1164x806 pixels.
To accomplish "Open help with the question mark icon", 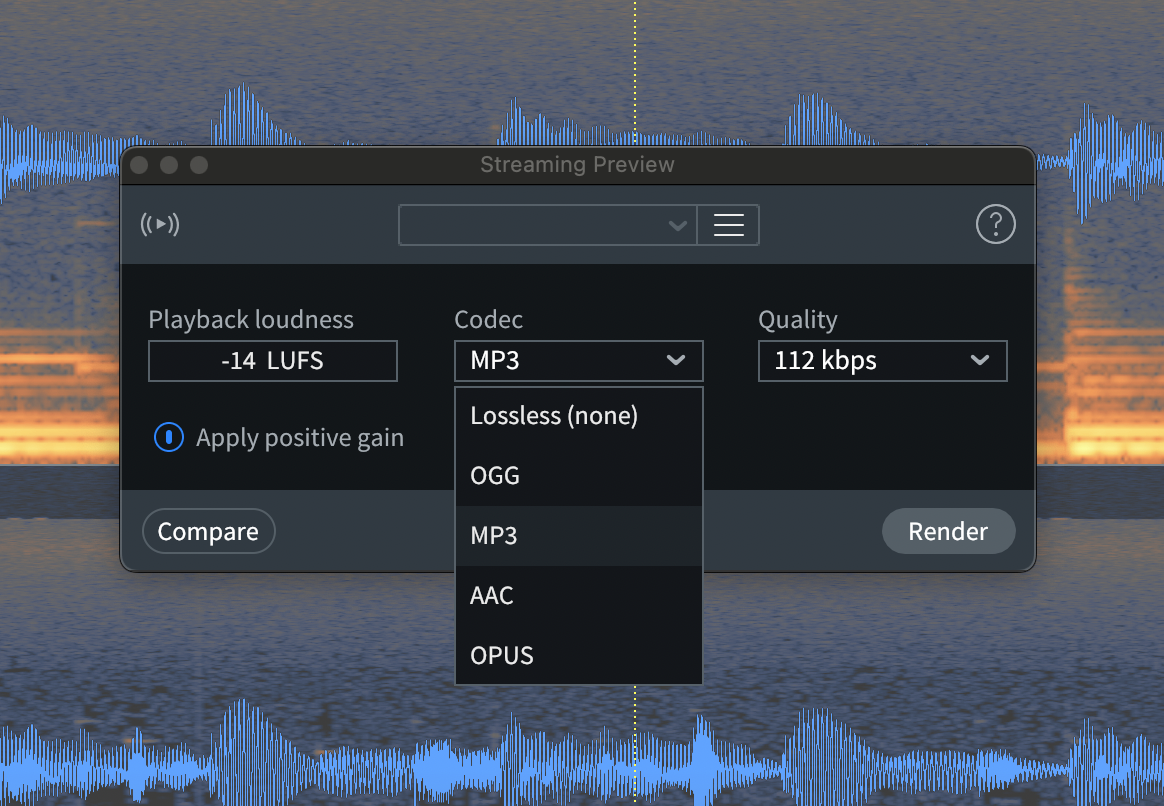I will click(995, 225).
